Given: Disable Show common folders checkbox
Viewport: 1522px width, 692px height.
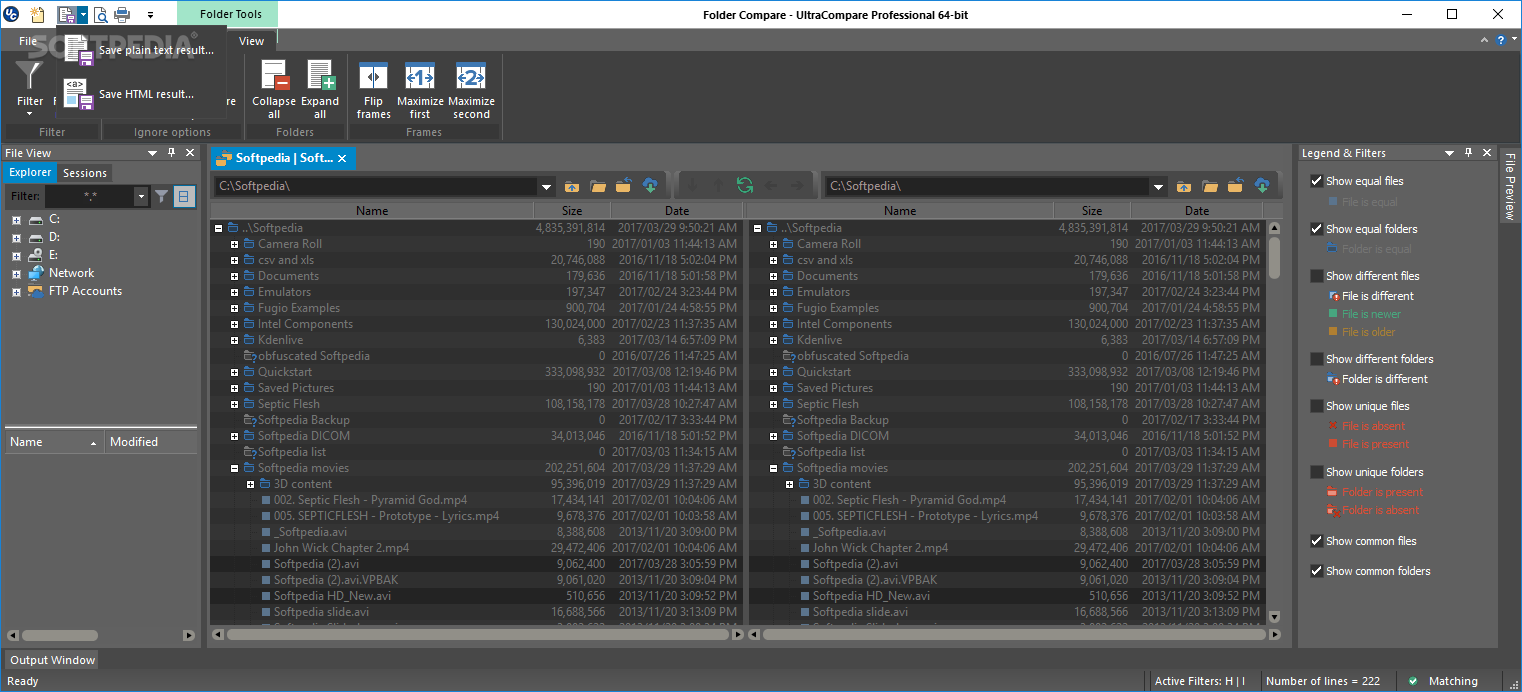Looking at the screenshot, I should 1317,571.
